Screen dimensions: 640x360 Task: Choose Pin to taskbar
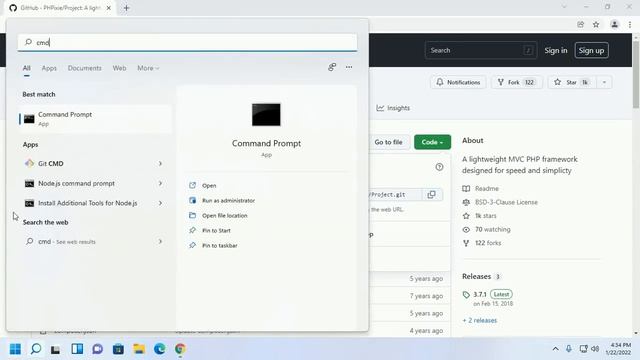coord(220,246)
